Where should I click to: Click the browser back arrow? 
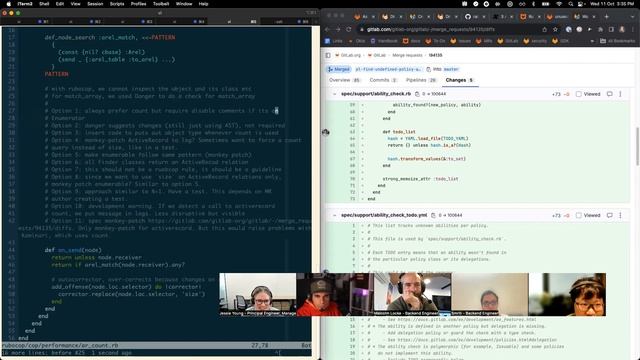click(x=327, y=29)
